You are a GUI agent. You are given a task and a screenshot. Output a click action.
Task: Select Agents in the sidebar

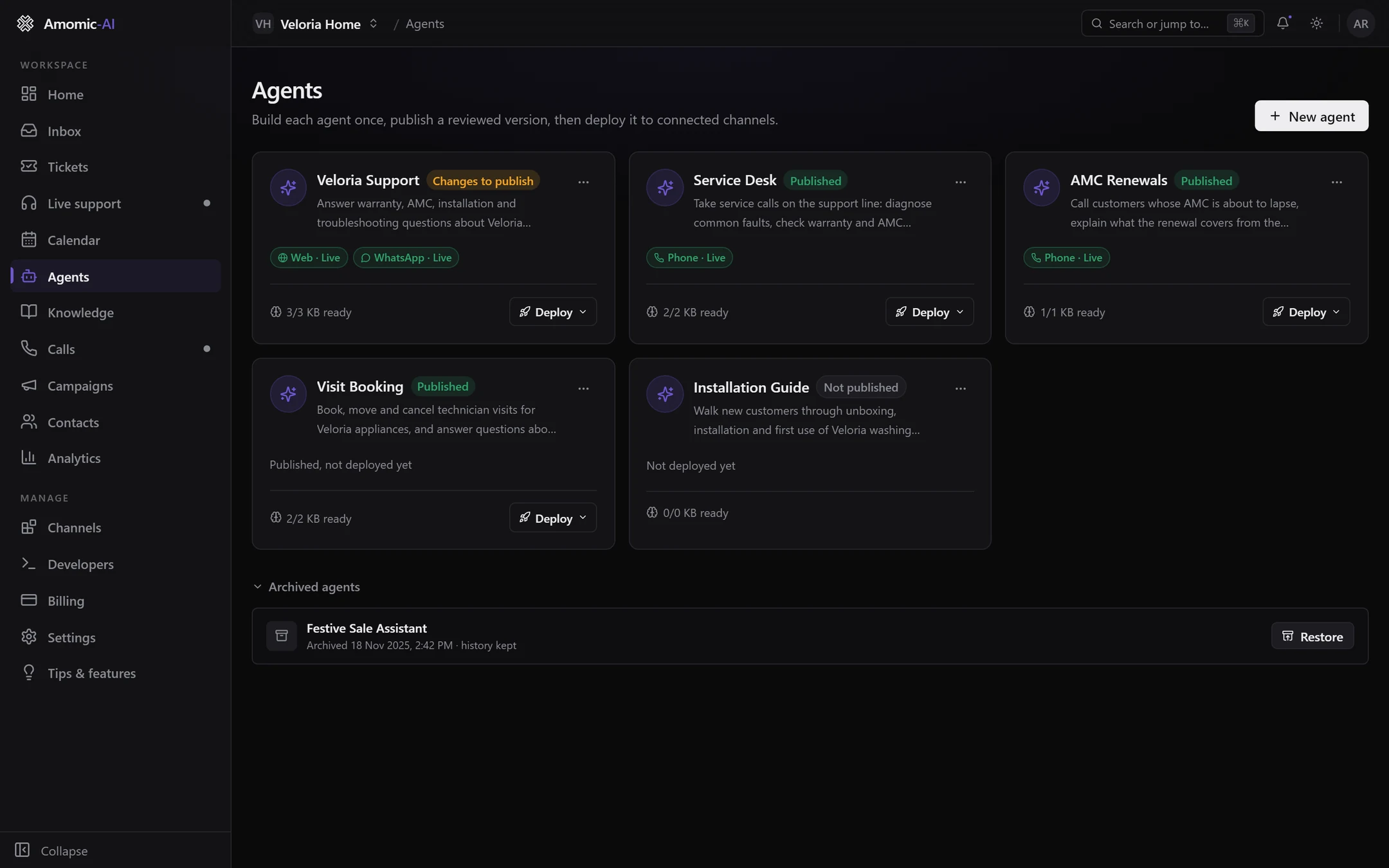[116, 276]
